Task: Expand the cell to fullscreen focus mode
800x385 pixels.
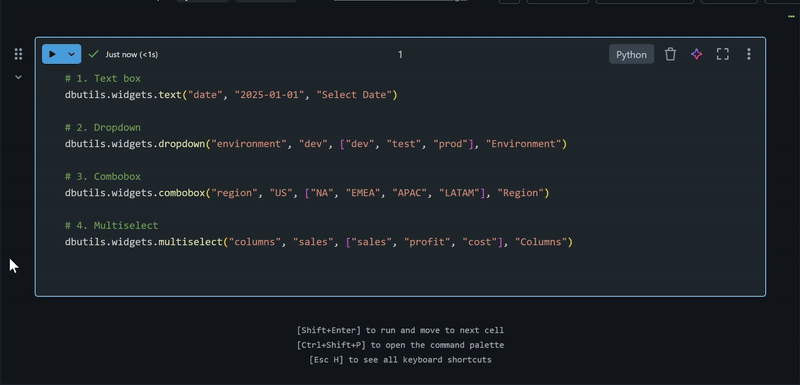Action: pos(722,54)
